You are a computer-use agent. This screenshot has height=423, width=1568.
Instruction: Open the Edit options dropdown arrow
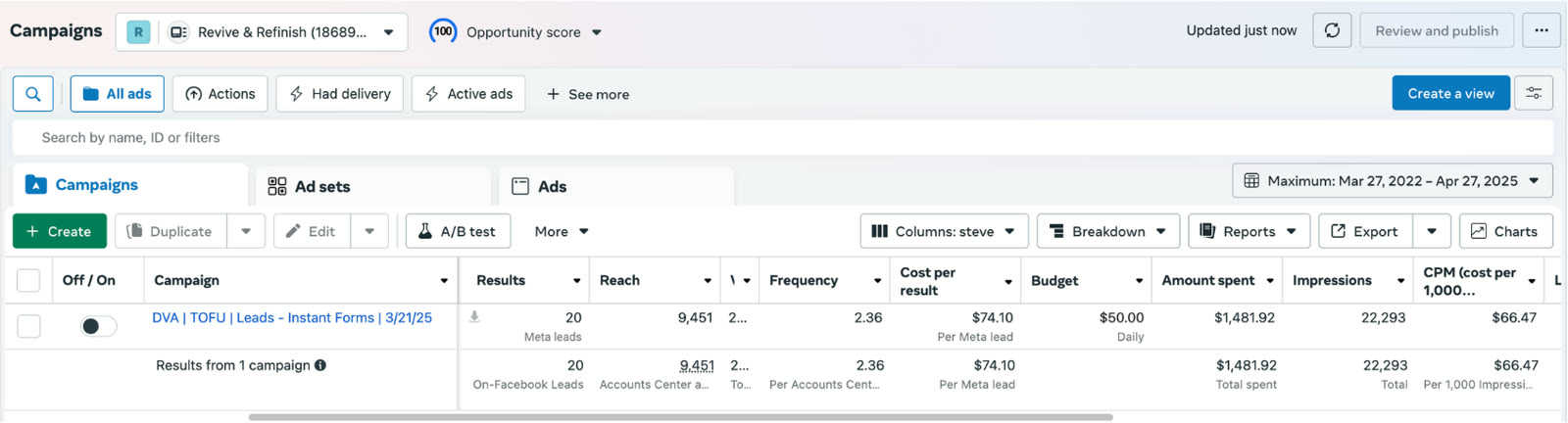point(369,231)
